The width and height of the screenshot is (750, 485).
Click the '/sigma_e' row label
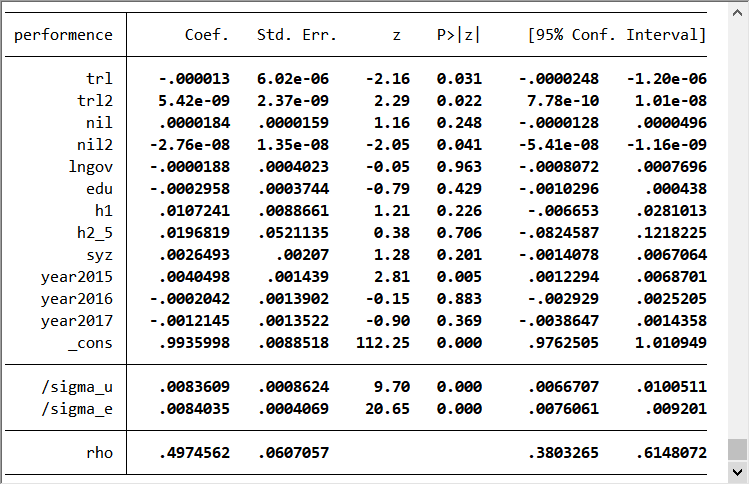tap(77, 408)
